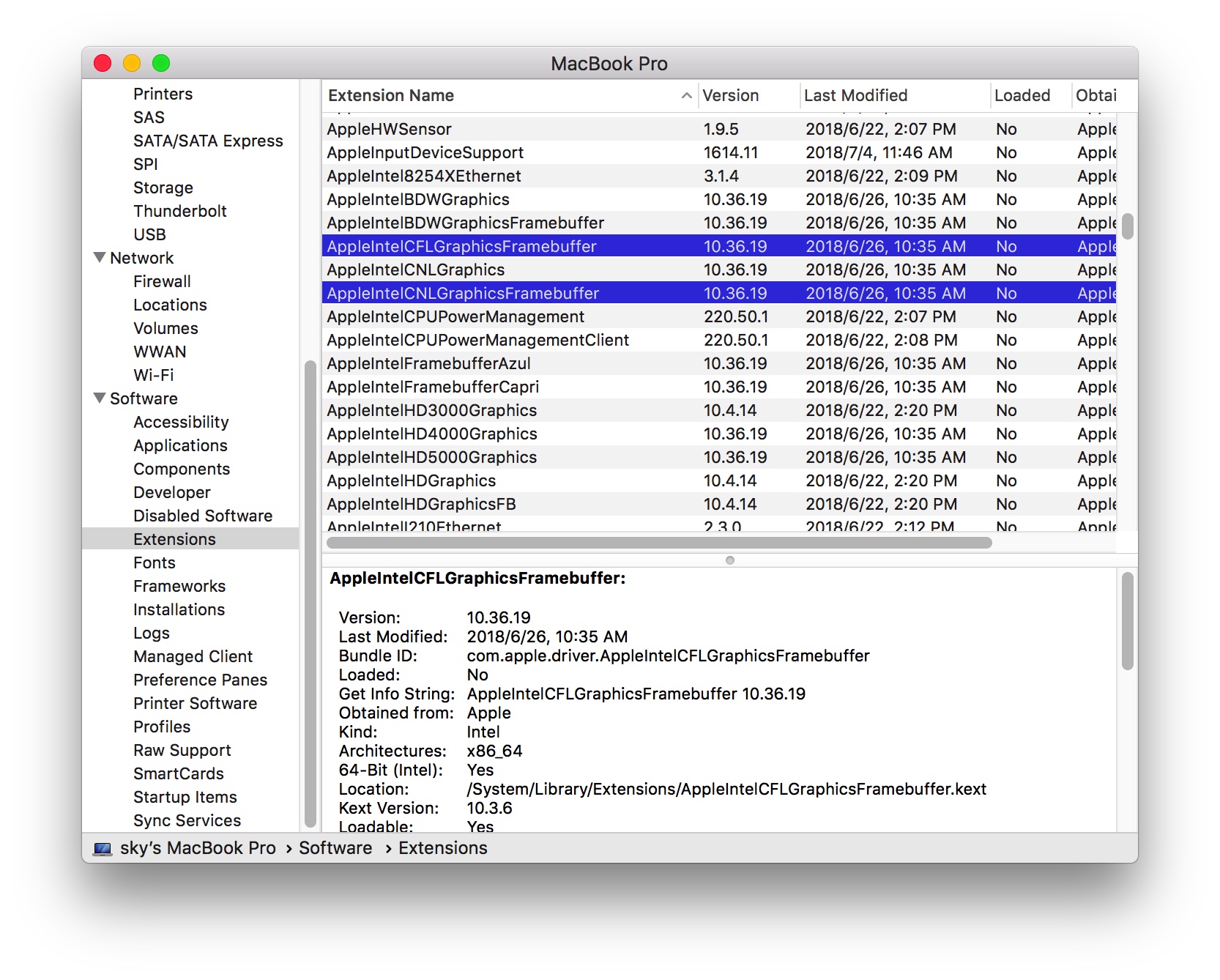Select Components under Software
Image resolution: width=1220 pixels, height=980 pixels.
[x=182, y=469]
